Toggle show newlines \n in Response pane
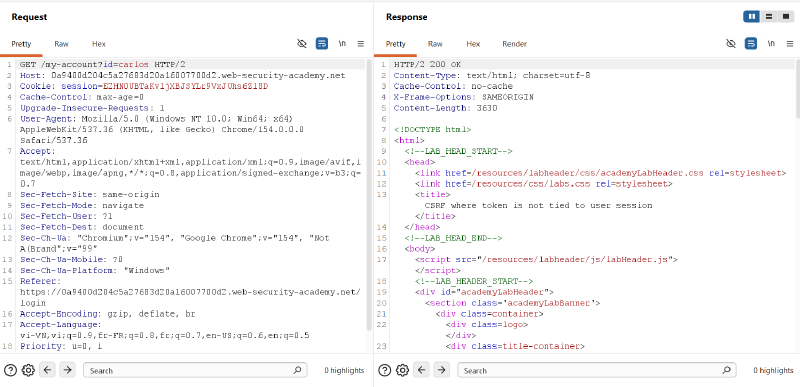800x387 pixels. pyautogui.click(x=771, y=44)
